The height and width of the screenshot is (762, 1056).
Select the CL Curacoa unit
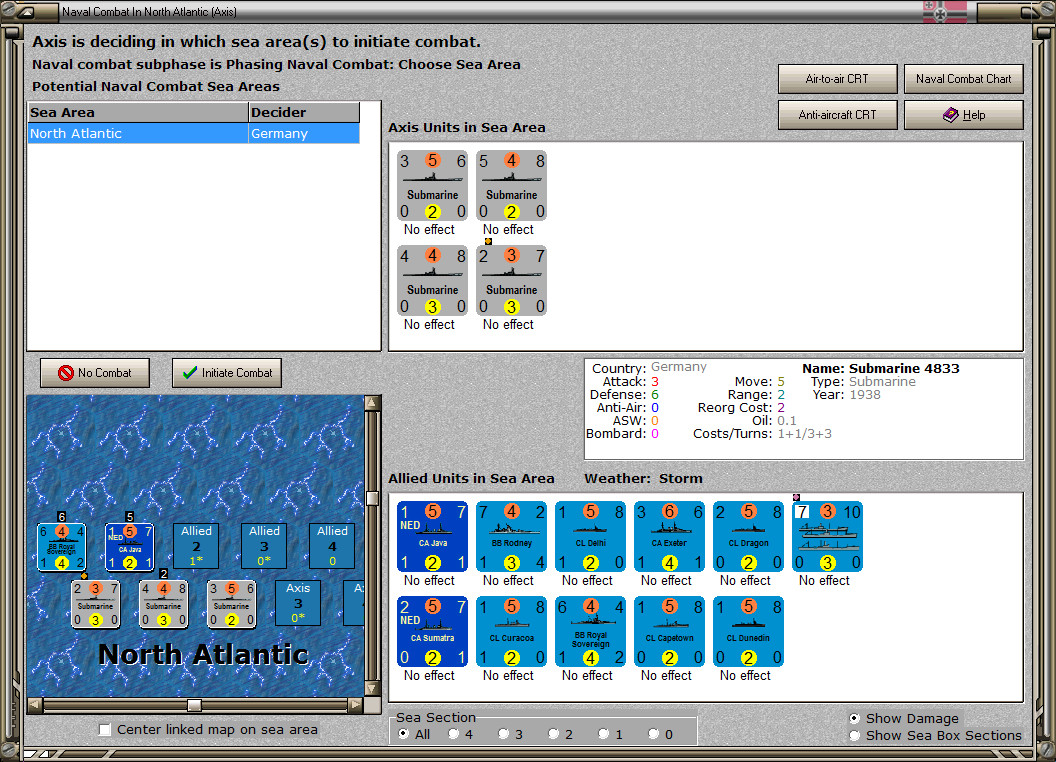tap(511, 632)
